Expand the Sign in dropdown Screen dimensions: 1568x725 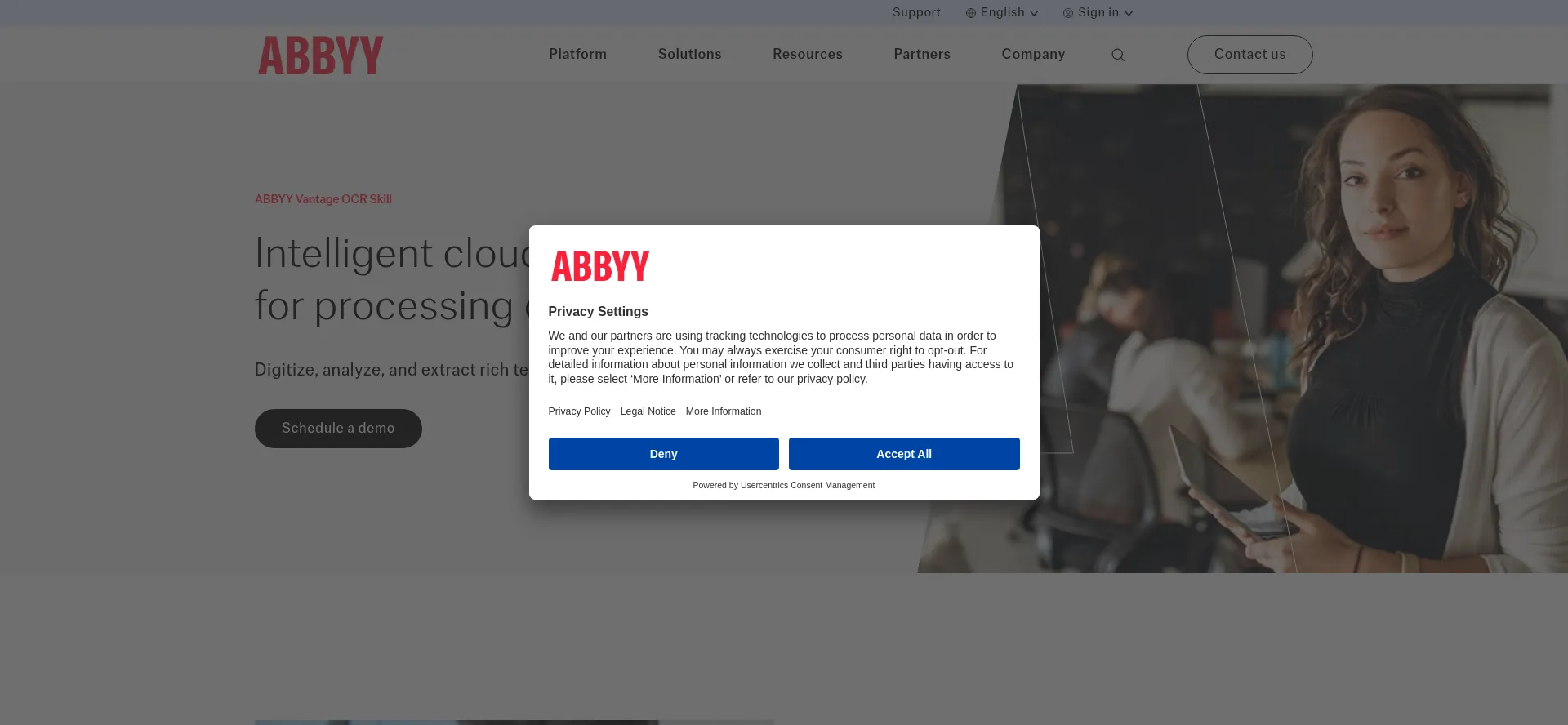1098,12
